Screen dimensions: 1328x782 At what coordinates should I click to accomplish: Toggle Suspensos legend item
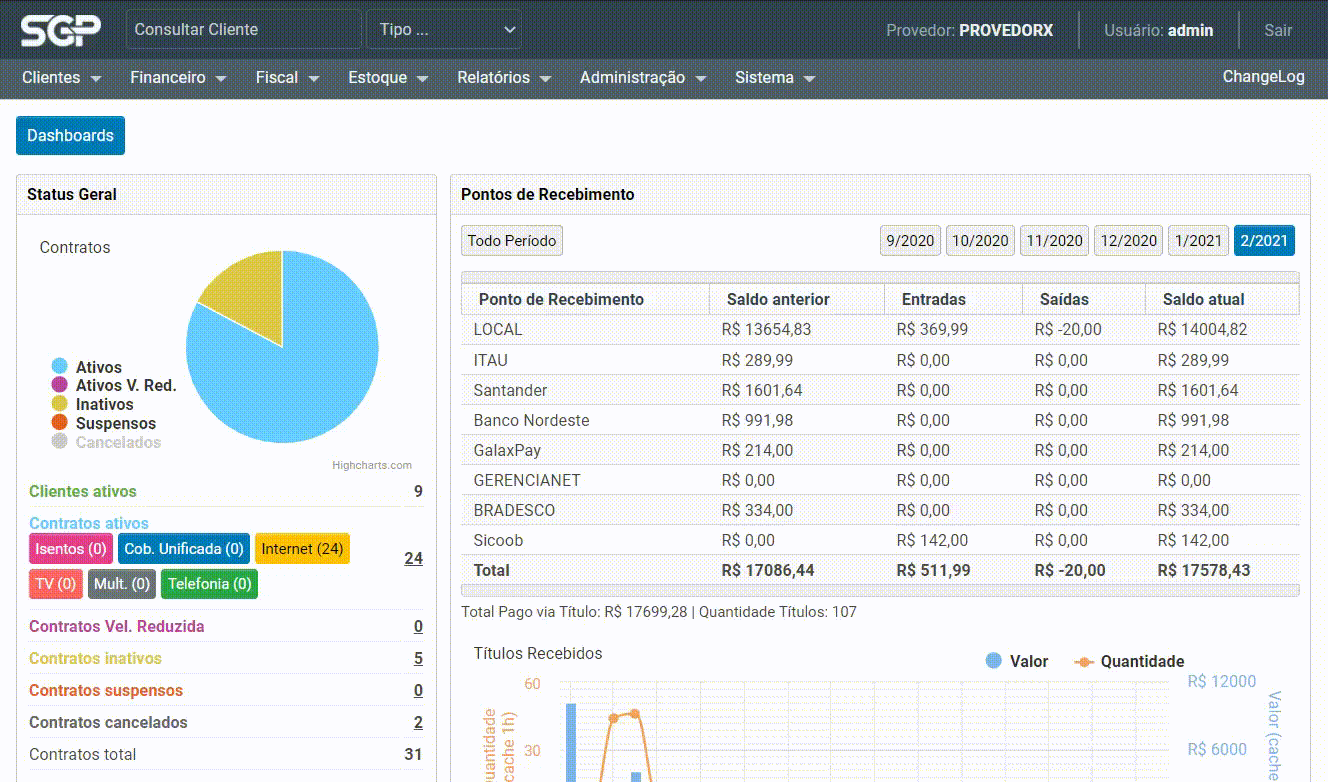pyautogui.click(x=103, y=423)
